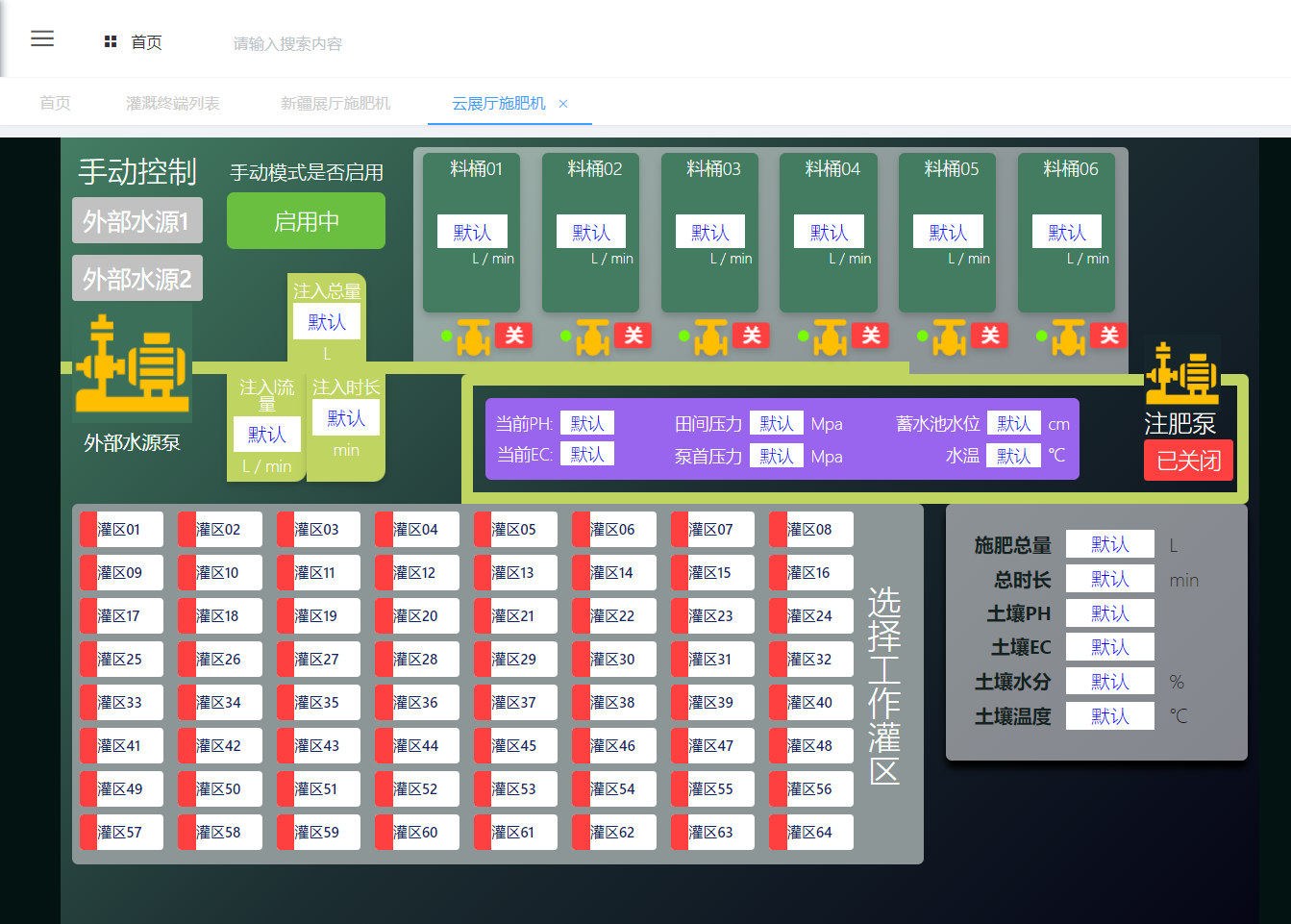Viewport: 1291px width, 924px height.
Task: Click the yellow valve icon under 料桶01
Action: click(474, 337)
